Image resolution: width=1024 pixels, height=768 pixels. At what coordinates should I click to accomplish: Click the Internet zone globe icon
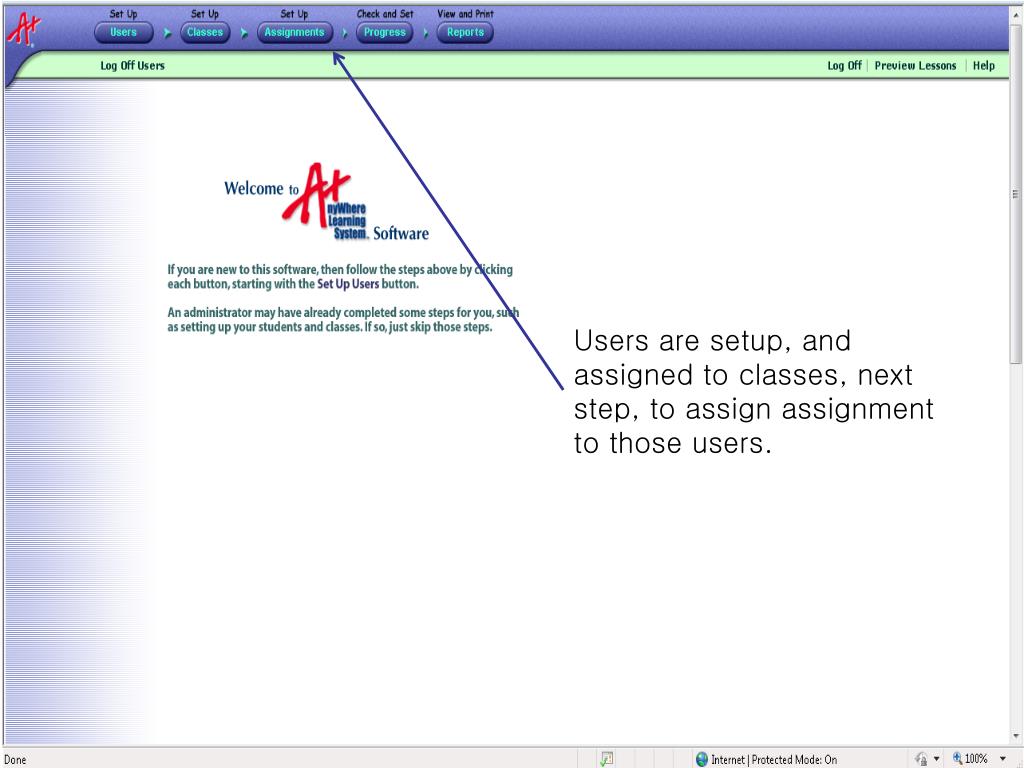click(701, 759)
